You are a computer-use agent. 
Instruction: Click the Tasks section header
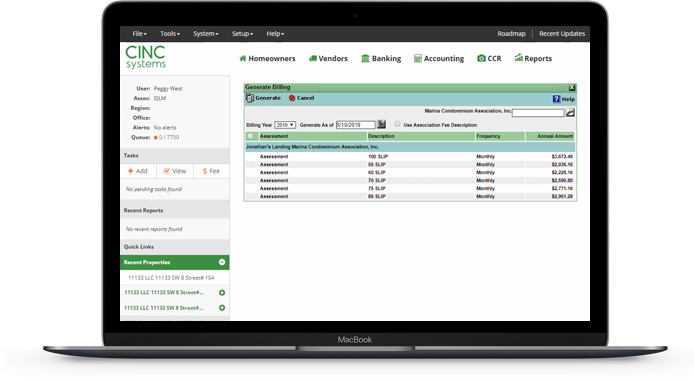pyautogui.click(x=174, y=156)
